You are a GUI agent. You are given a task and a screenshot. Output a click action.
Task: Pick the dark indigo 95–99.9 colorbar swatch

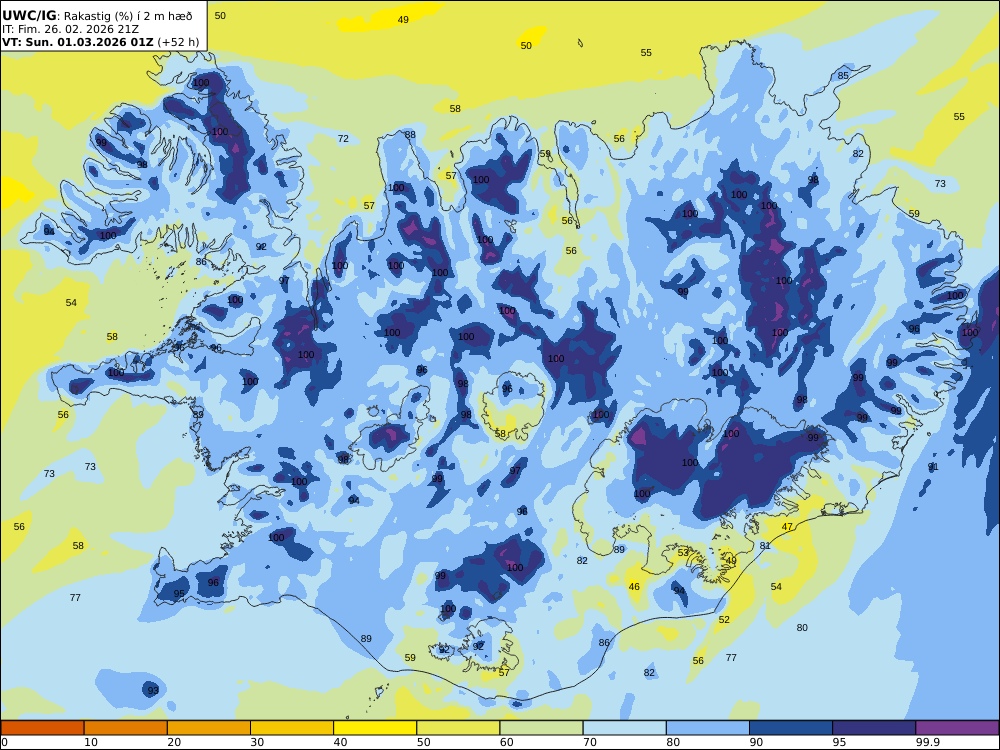tap(874, 728)
